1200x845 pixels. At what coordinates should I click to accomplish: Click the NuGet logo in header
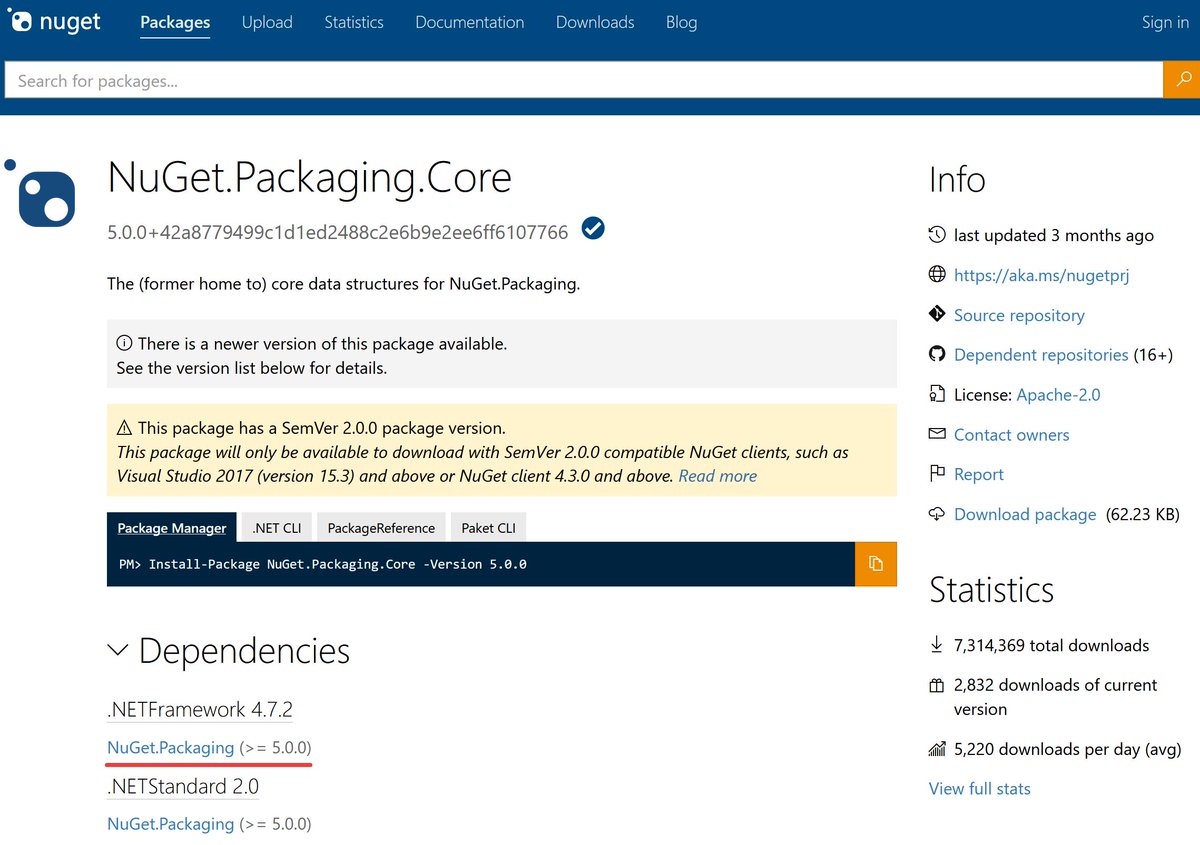pos(54,21)
